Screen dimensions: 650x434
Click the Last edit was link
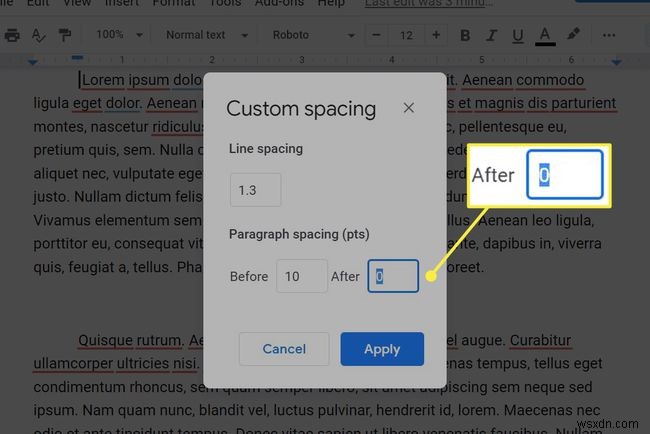[429, 3]
